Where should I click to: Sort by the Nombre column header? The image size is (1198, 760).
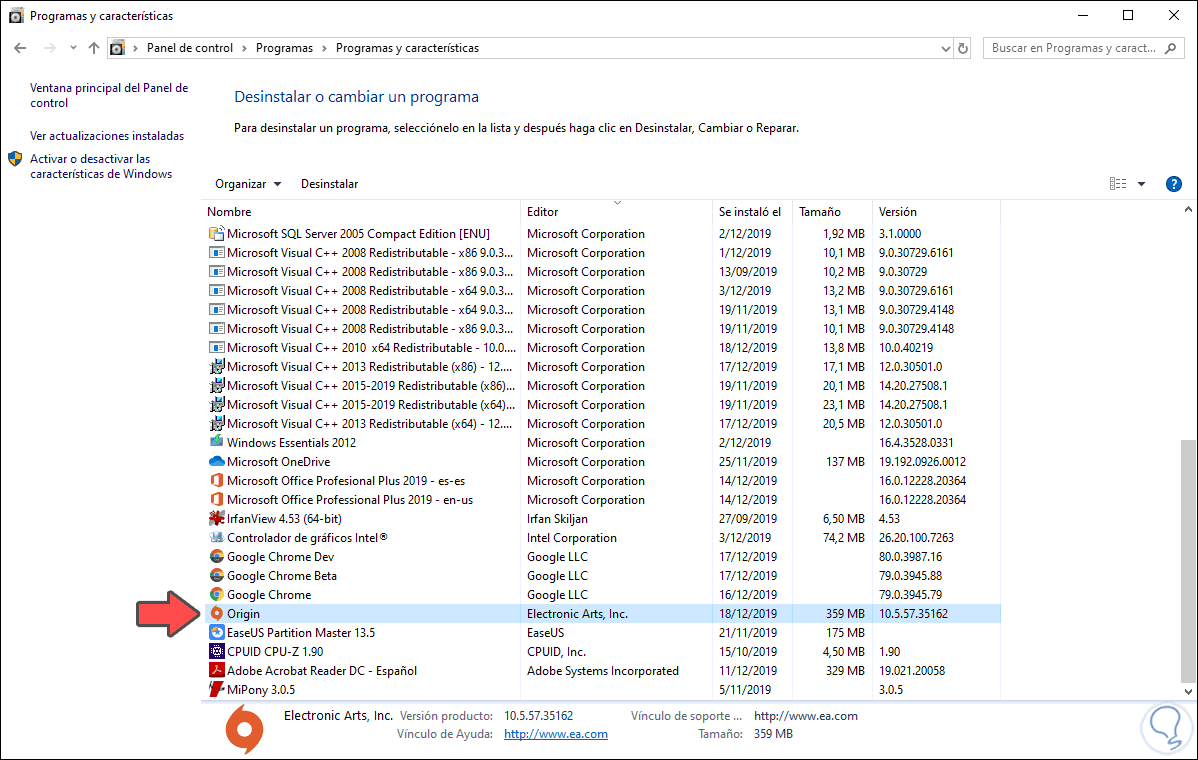(x=361, y=212)
